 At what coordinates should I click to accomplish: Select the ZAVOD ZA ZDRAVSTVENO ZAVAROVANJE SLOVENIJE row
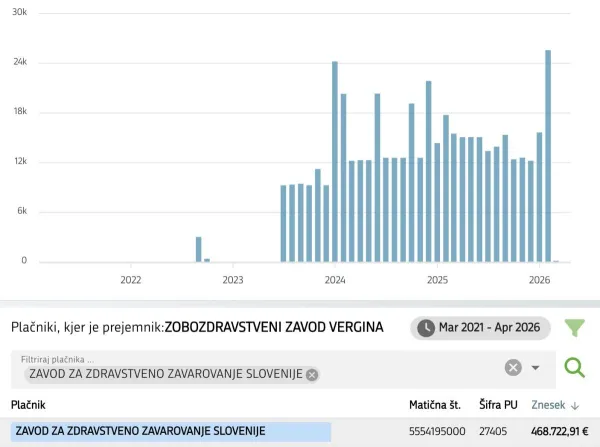pyautogui.click(x=300, y=432)
